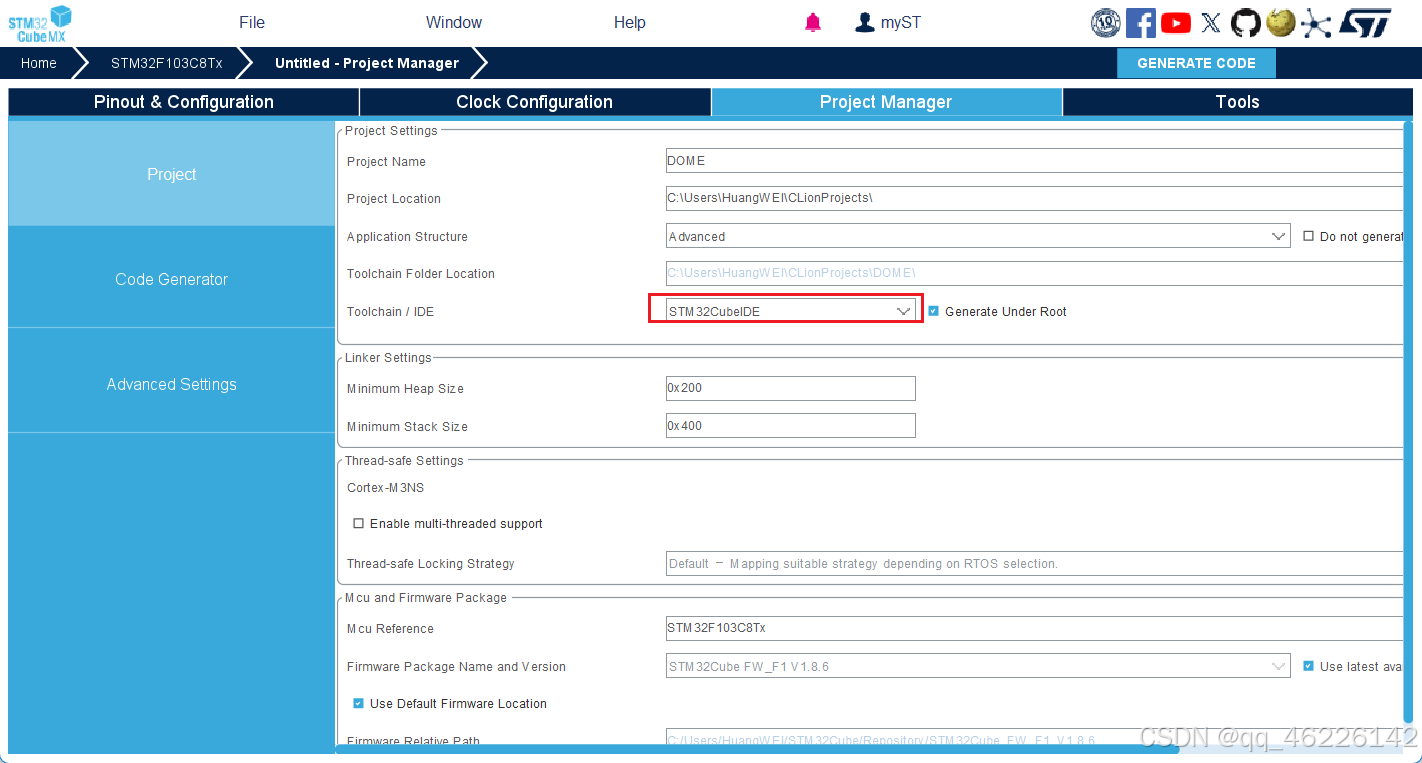Open the Code Generator side section
Screen dimensions: 1422x763
tap(172, 279)
